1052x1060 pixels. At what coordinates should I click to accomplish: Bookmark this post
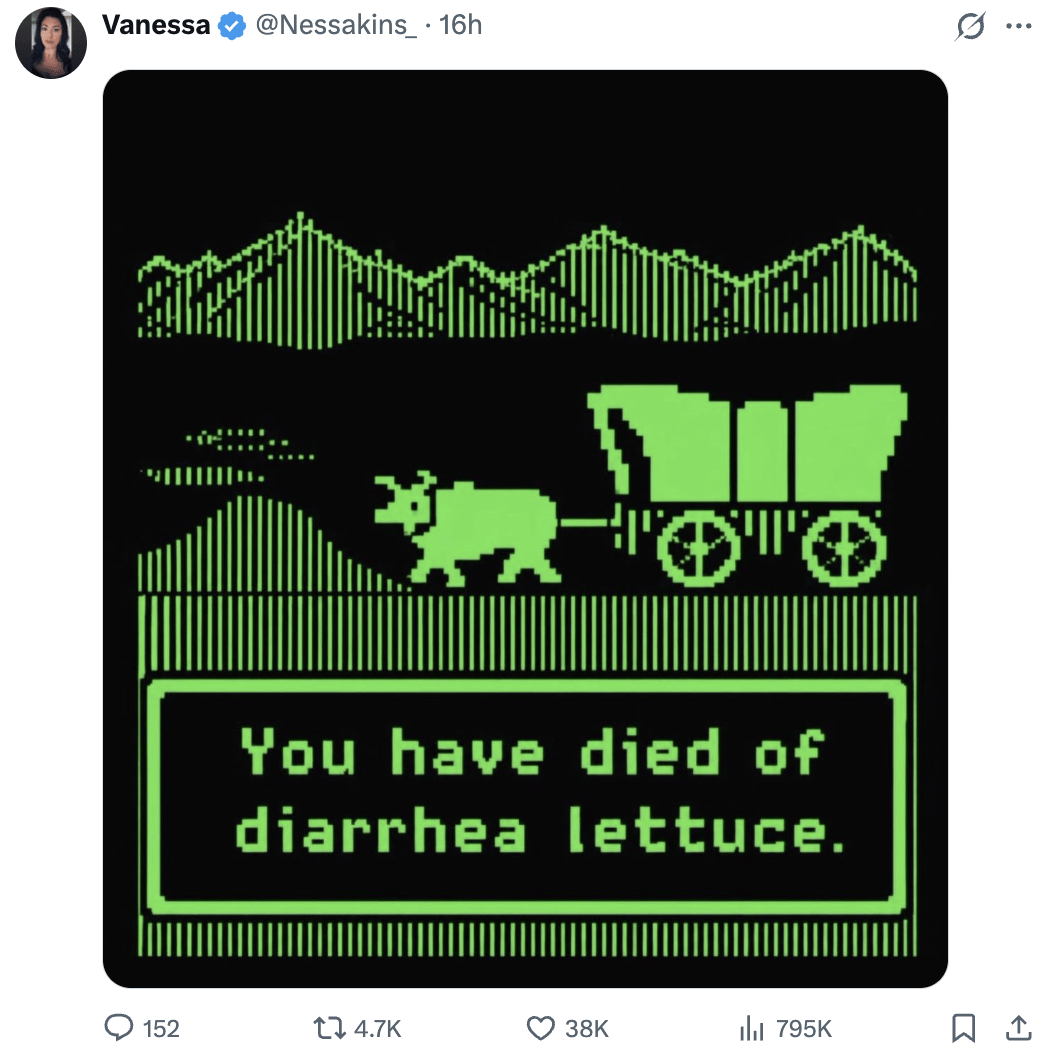point(963,1028)
